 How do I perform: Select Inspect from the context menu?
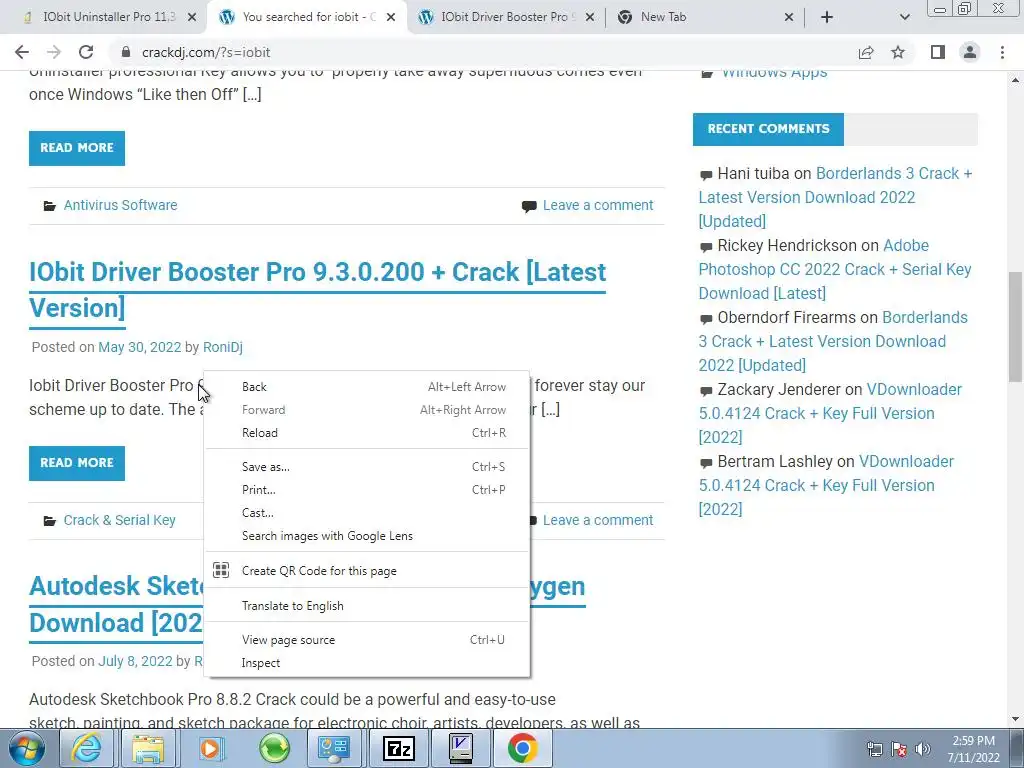point(366,662)
